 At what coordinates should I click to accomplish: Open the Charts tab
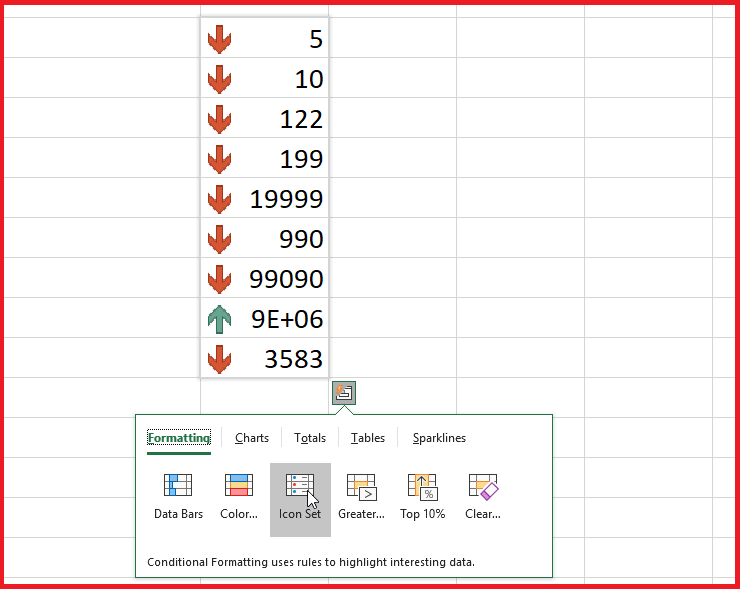point(252,438)
